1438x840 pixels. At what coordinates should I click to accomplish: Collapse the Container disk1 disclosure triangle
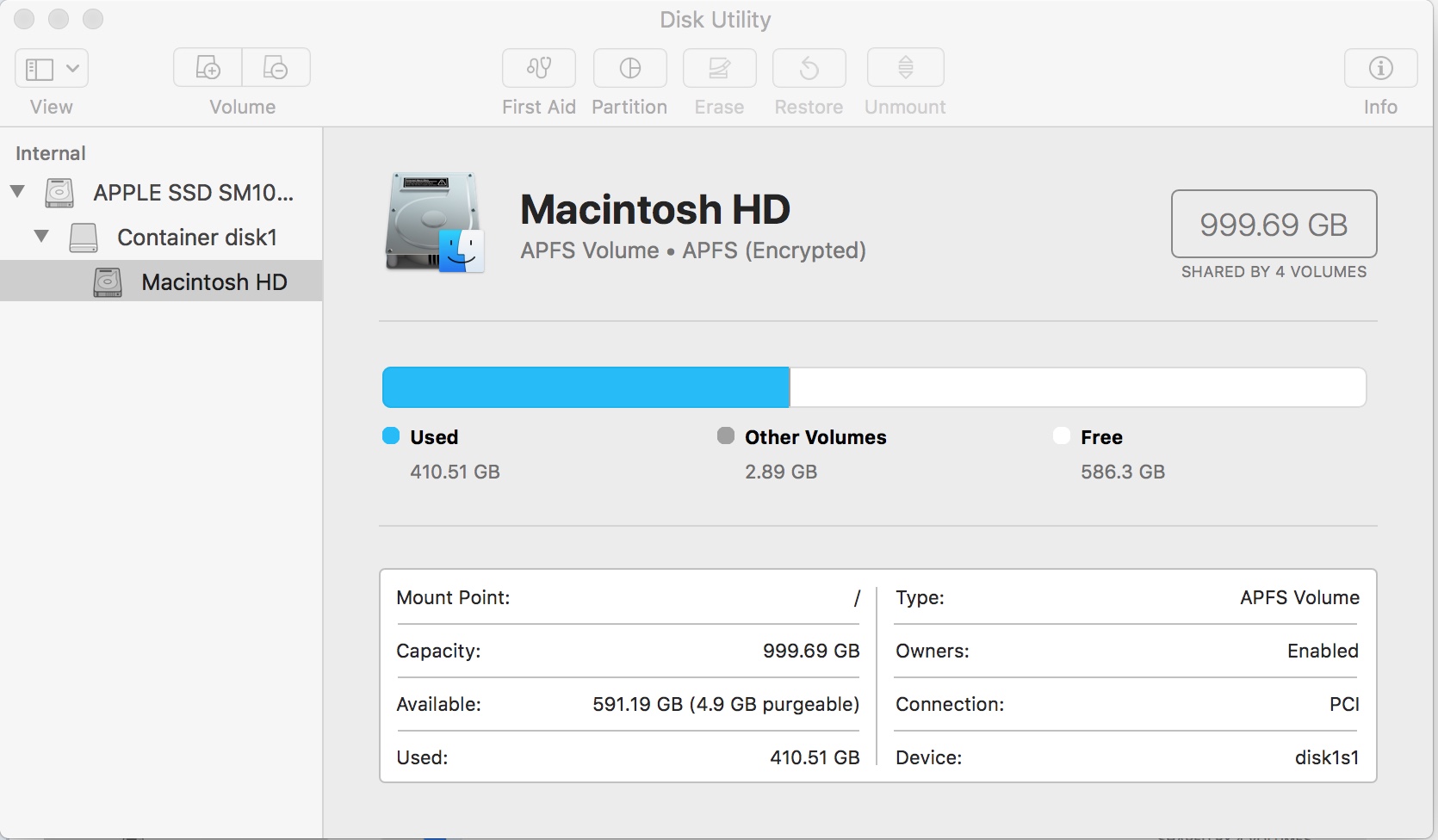coord(41,236)
